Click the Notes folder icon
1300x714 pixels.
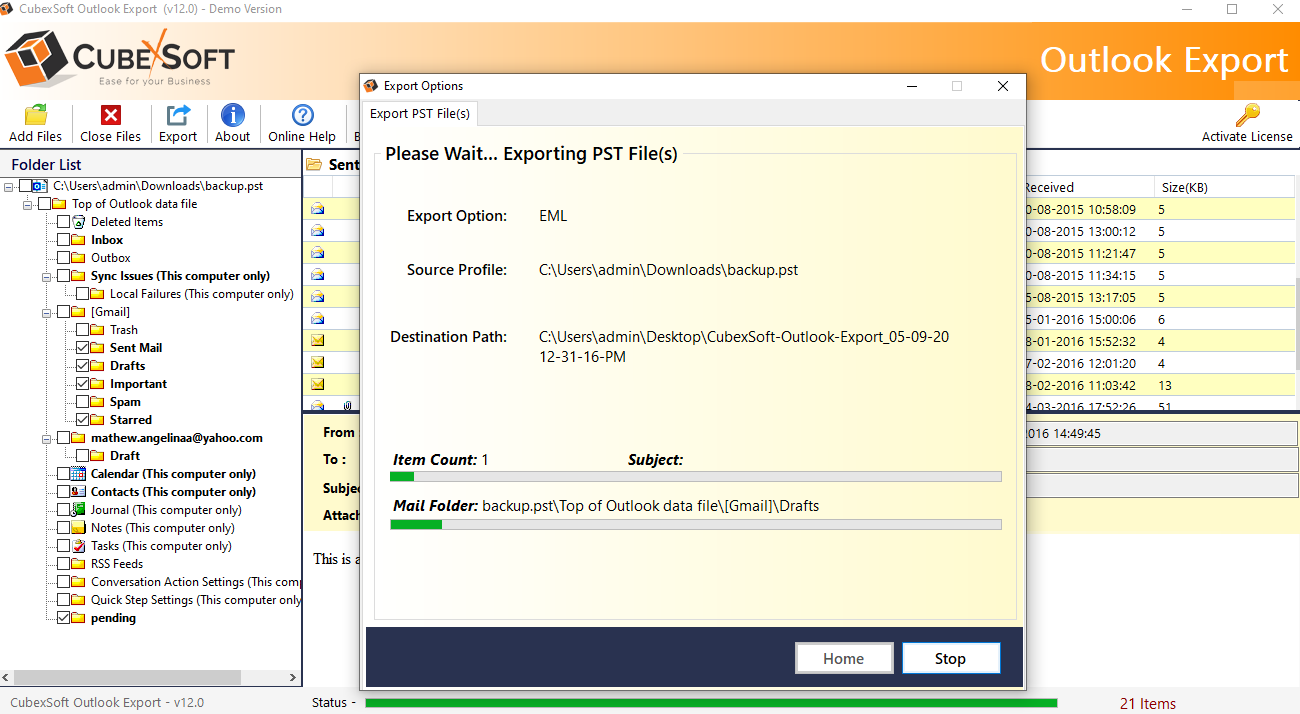(79, 528)
